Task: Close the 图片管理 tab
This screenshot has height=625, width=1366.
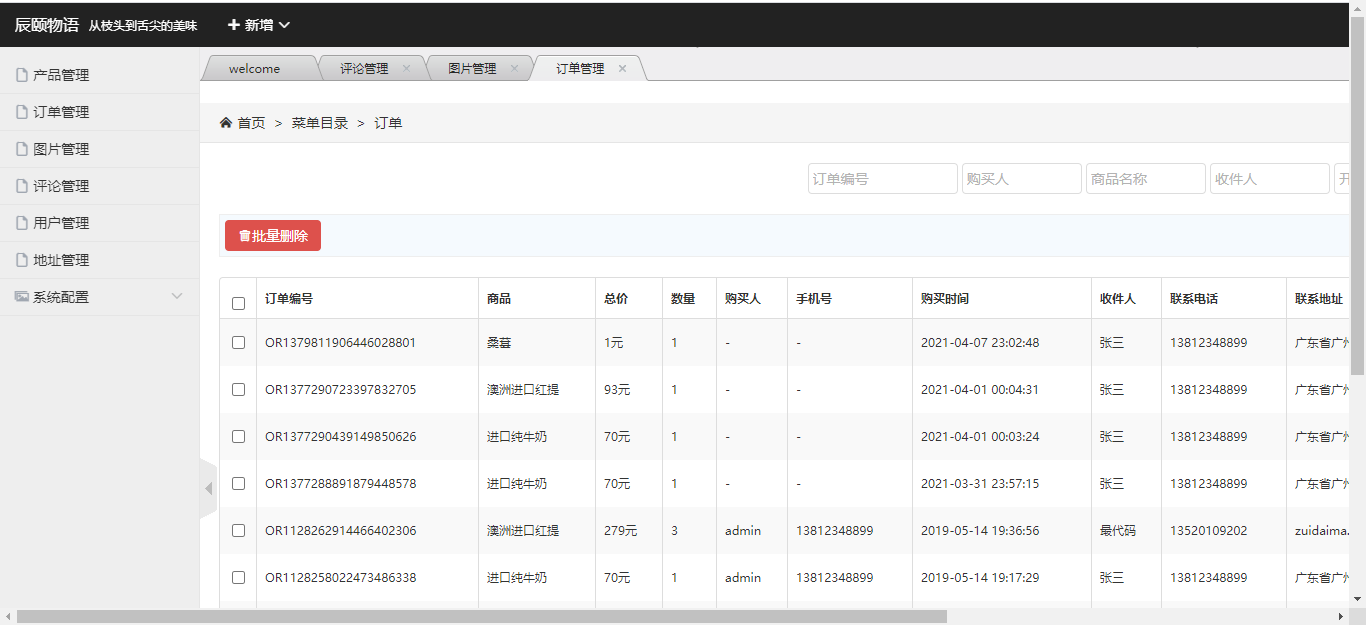Action: [514, 68]
